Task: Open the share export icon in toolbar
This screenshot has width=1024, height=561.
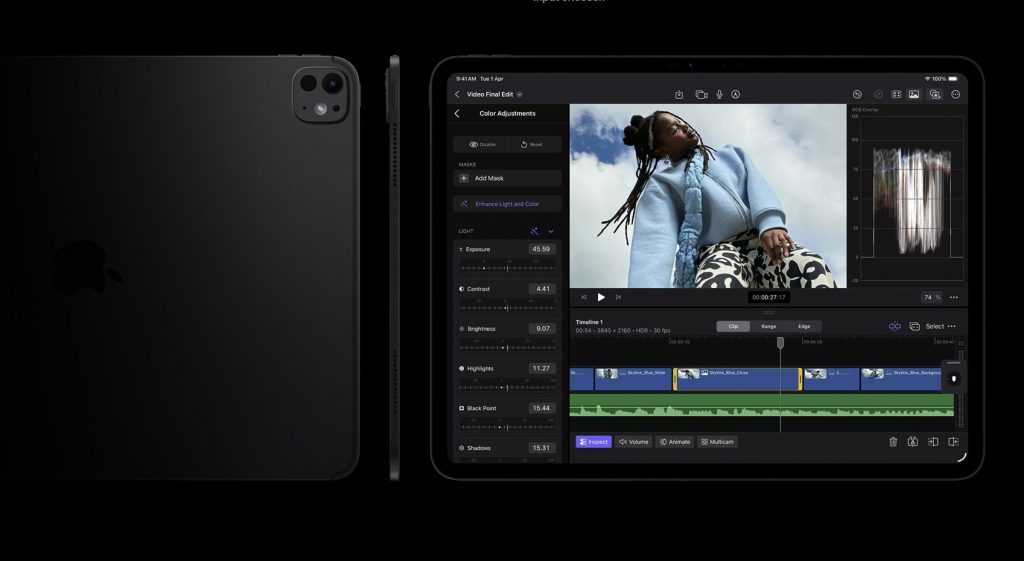Action: coord(679,94)
